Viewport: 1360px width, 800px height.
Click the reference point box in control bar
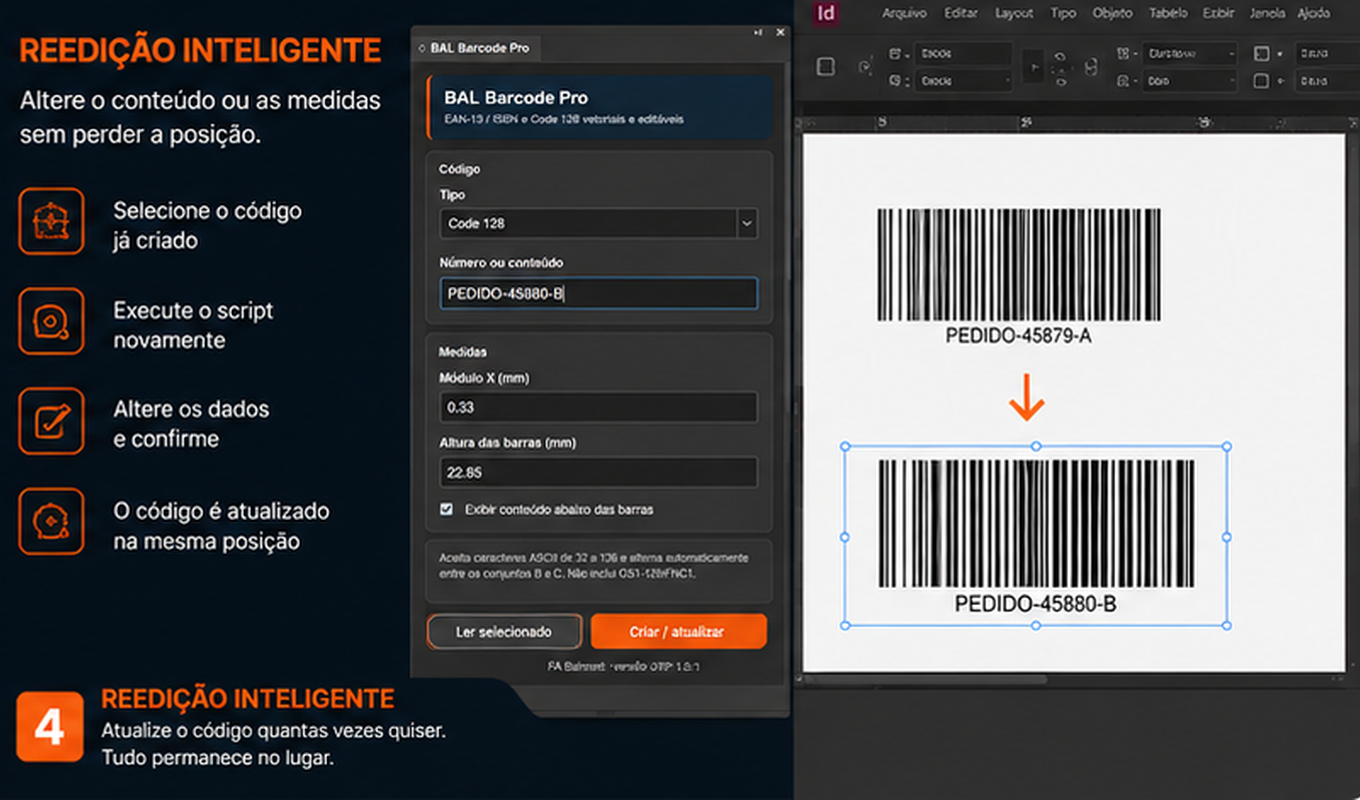[1034, 67]
